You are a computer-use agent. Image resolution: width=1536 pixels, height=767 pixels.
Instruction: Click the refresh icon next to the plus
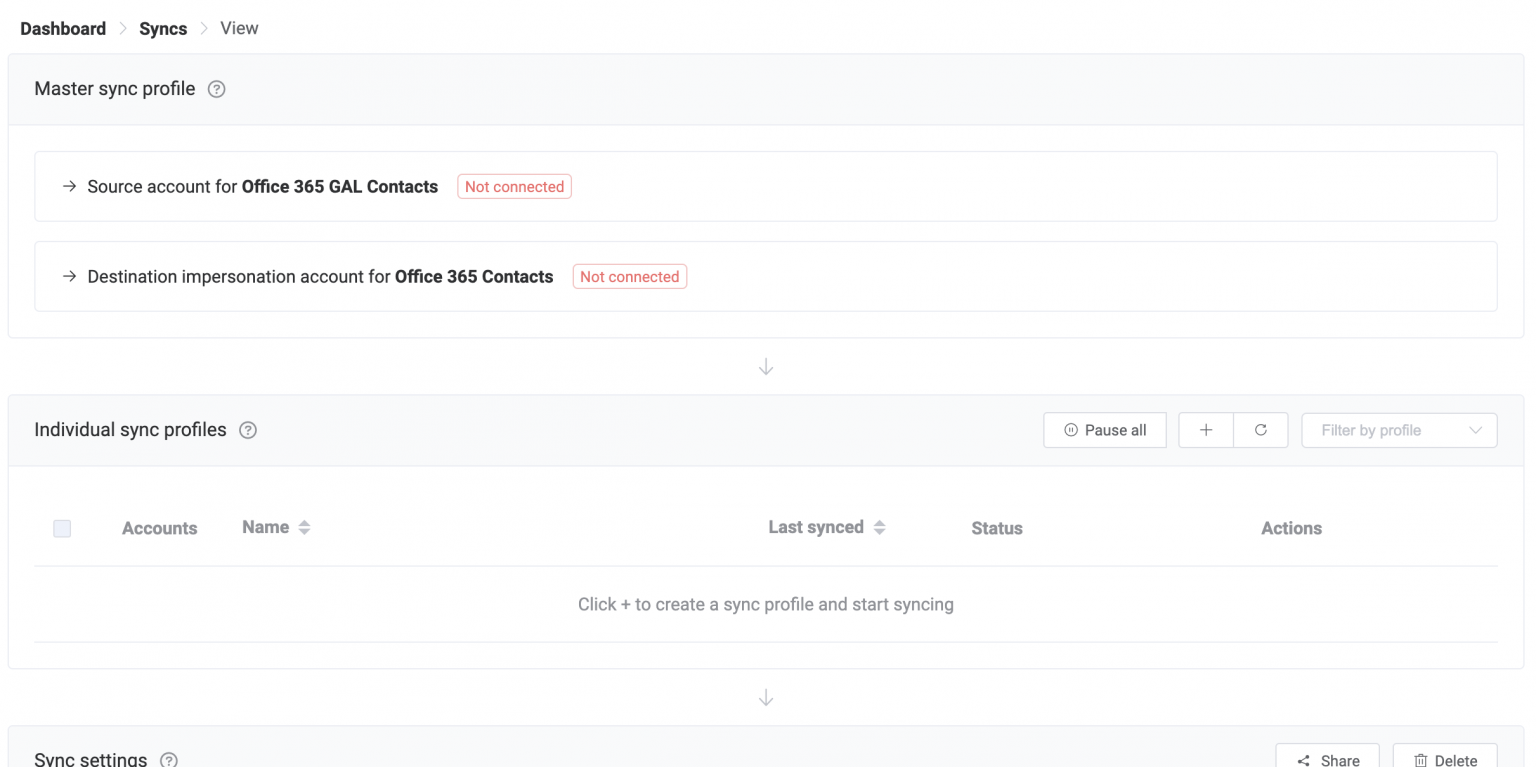1261,430
